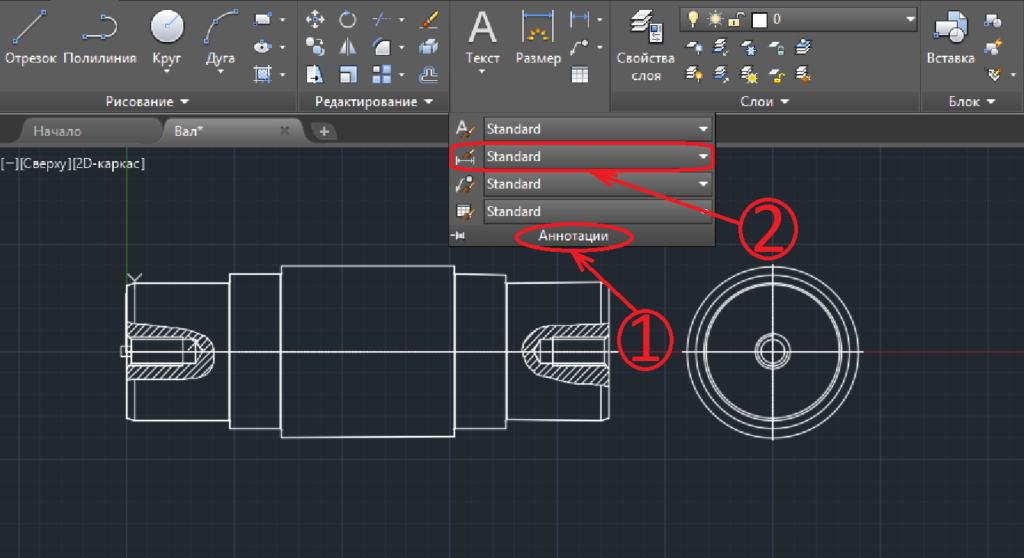Choose the Rotate tool icon
The width and height of the screenshot is (1024, 558).
pyautogui.click(x=348, y=19)
